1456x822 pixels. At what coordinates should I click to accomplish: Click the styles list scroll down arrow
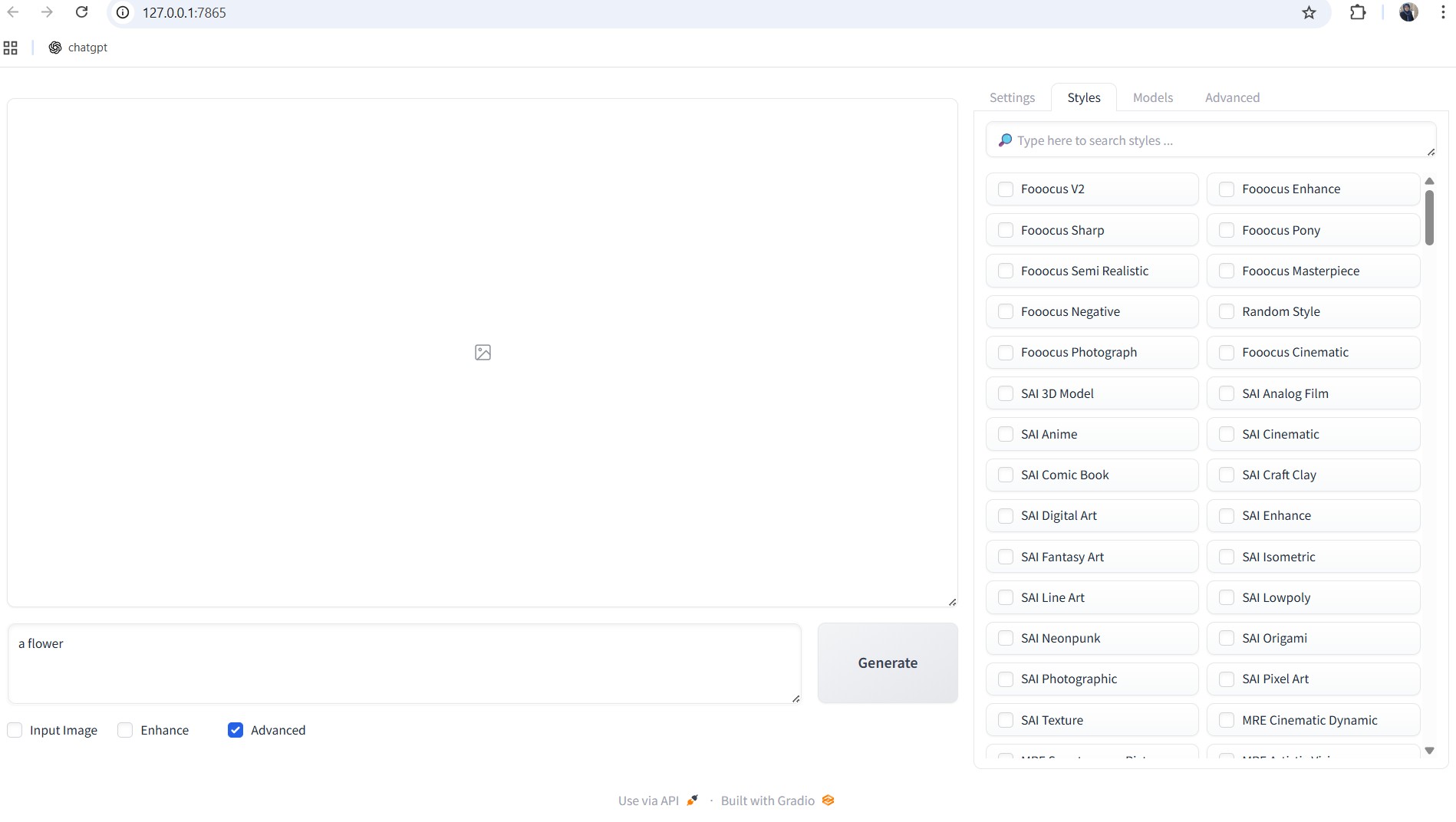pyautogui.click(x=1429, y=751)
